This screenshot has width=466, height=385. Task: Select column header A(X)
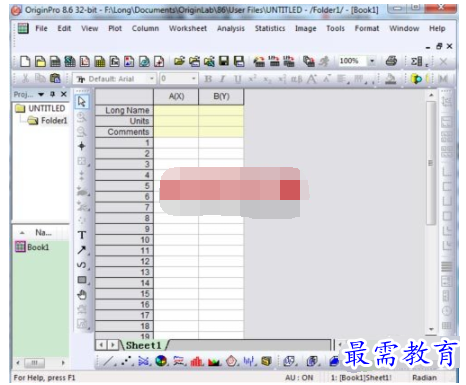point(176,97)
